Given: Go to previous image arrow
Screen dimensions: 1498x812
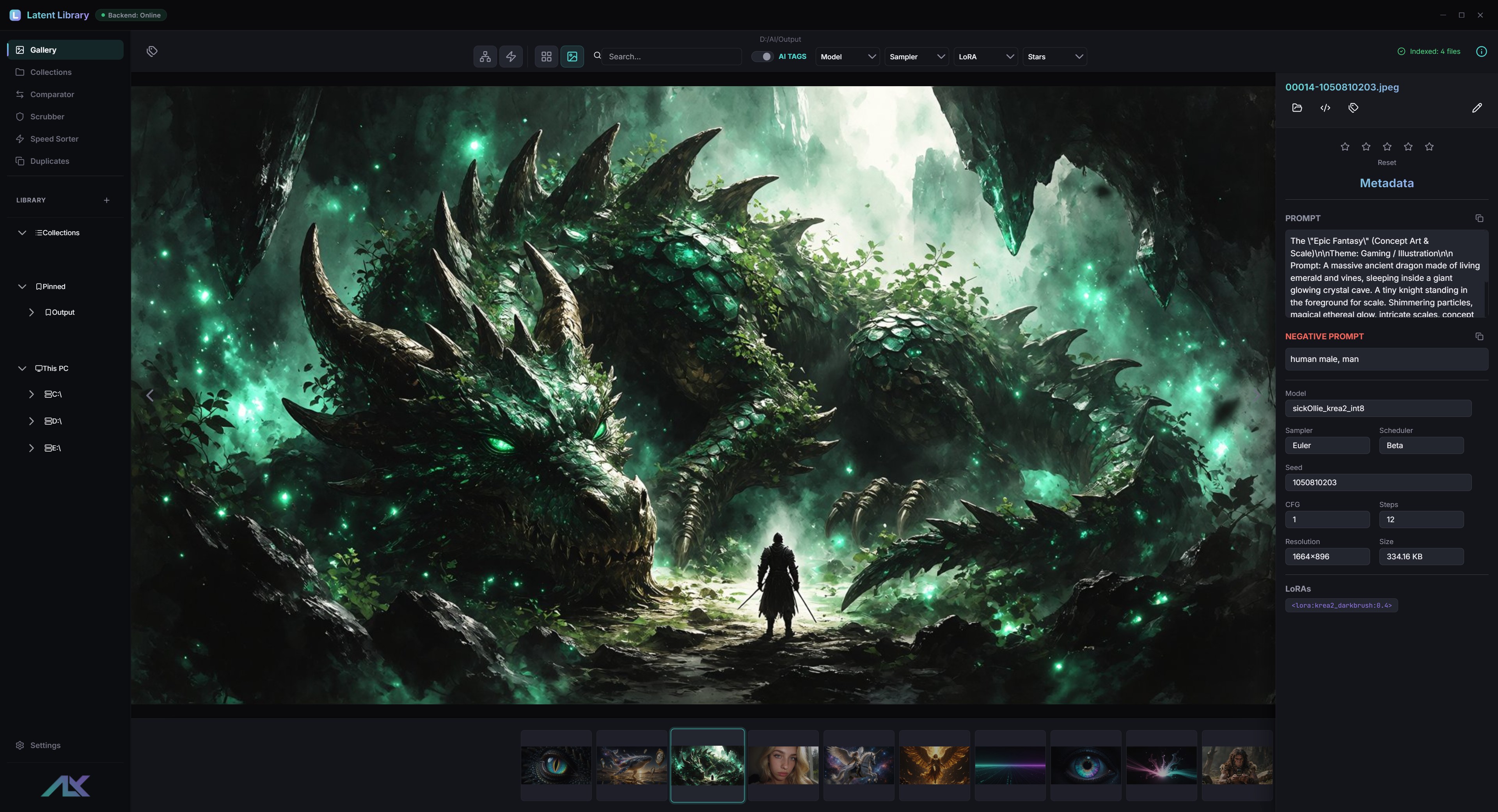Looking at the screenshot, I should click(x=150, y=395).
